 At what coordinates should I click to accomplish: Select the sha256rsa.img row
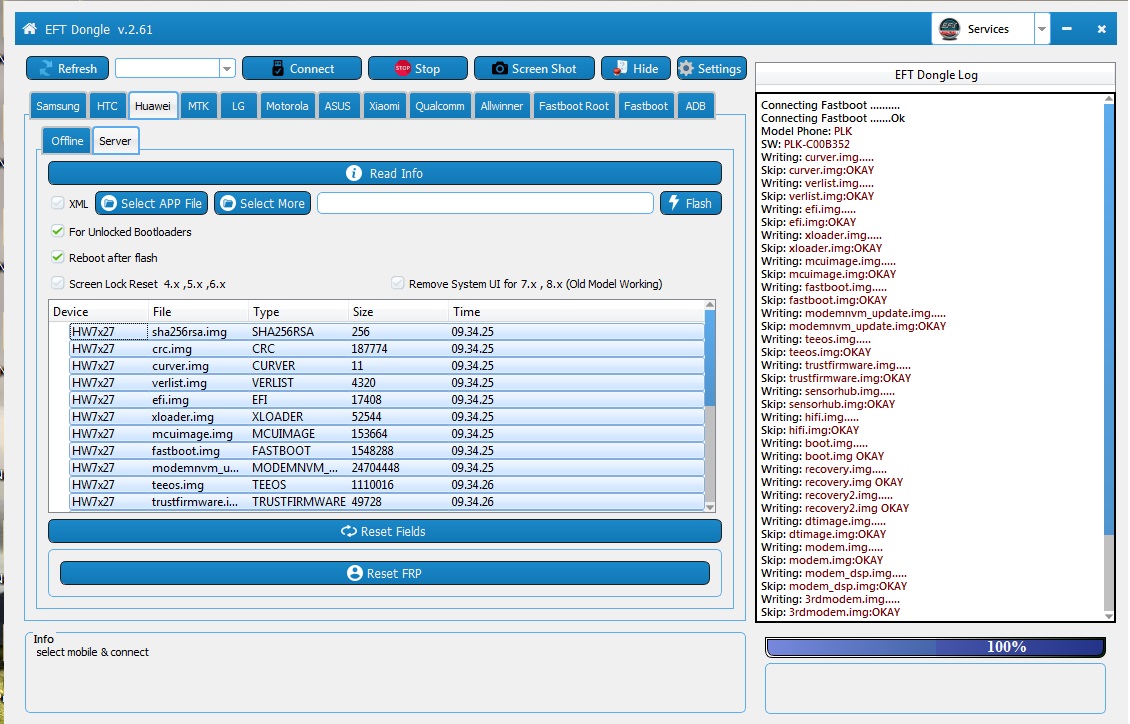coord(386,331)
